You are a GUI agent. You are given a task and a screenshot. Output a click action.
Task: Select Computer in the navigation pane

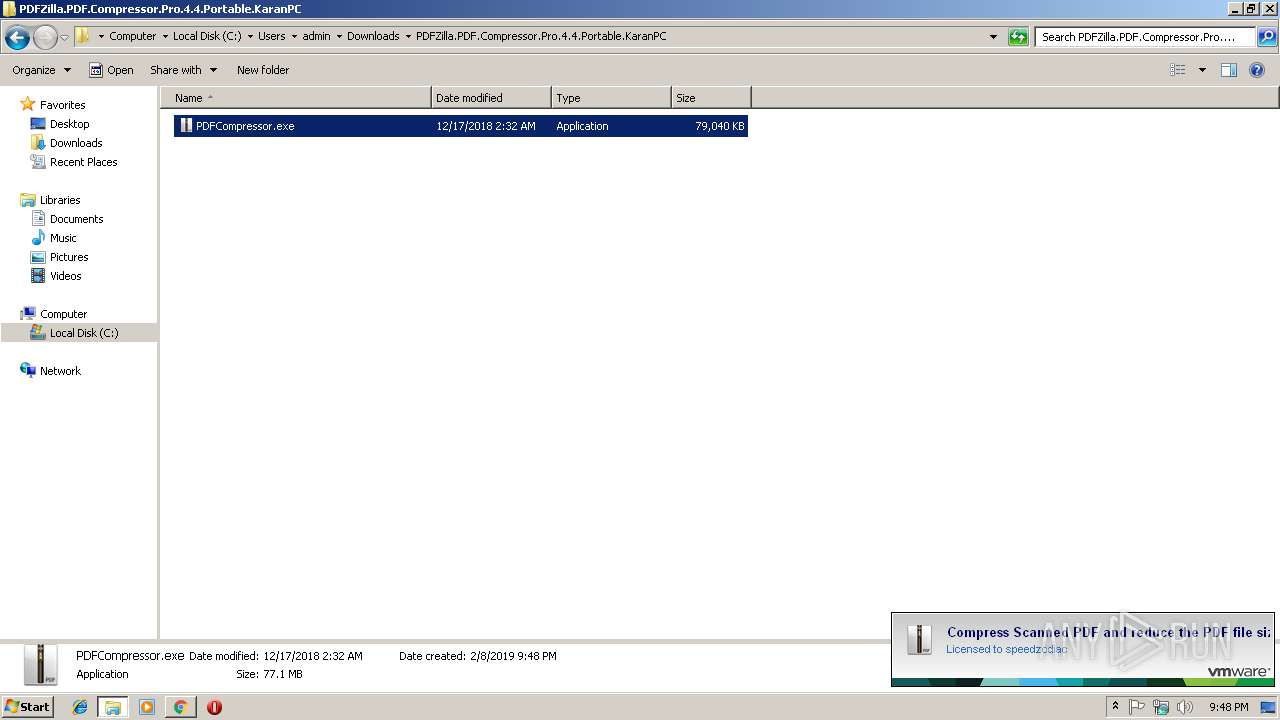click(63, 314)
